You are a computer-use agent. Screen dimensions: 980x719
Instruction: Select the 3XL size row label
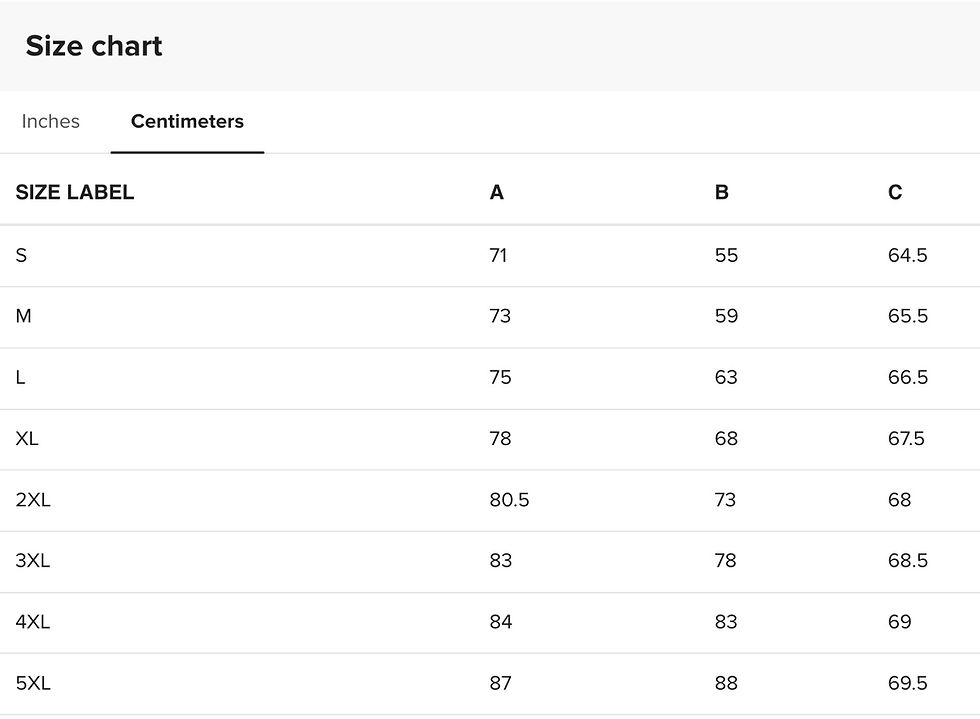(x=33, y=560)
